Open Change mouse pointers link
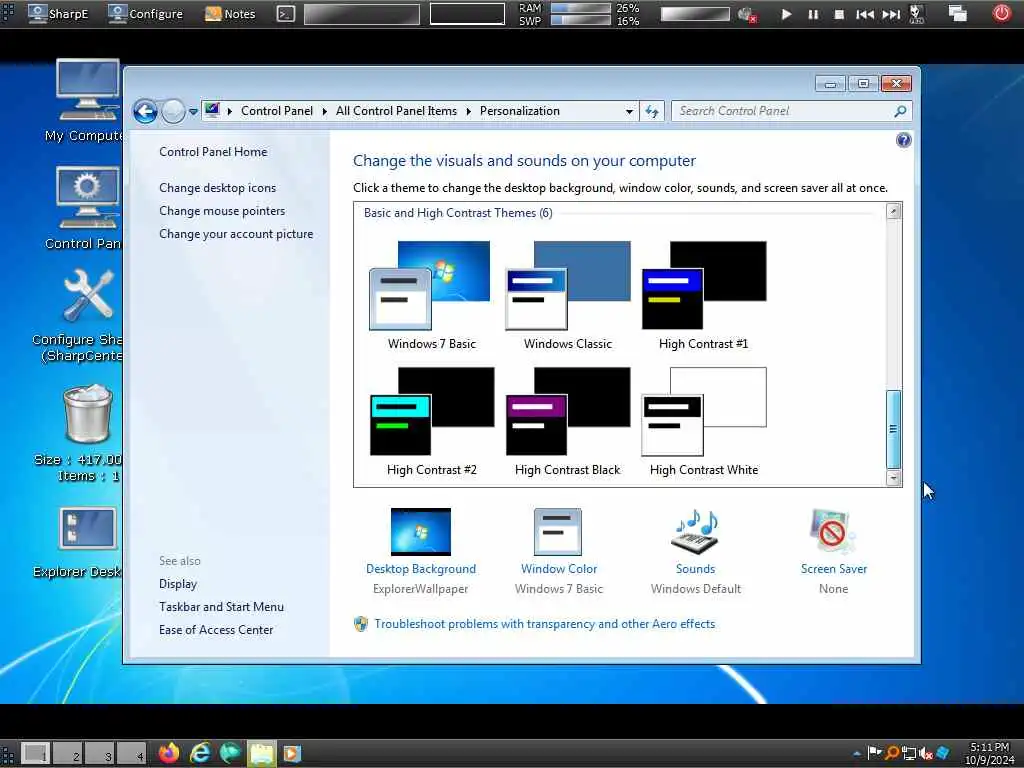 [222, 211]
